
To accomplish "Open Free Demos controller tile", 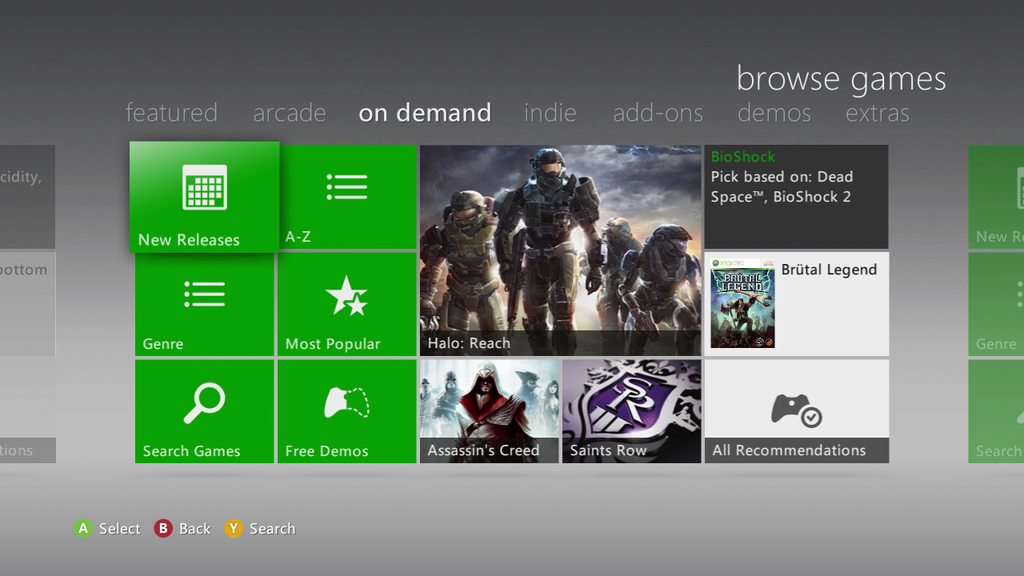I will 347,411.
